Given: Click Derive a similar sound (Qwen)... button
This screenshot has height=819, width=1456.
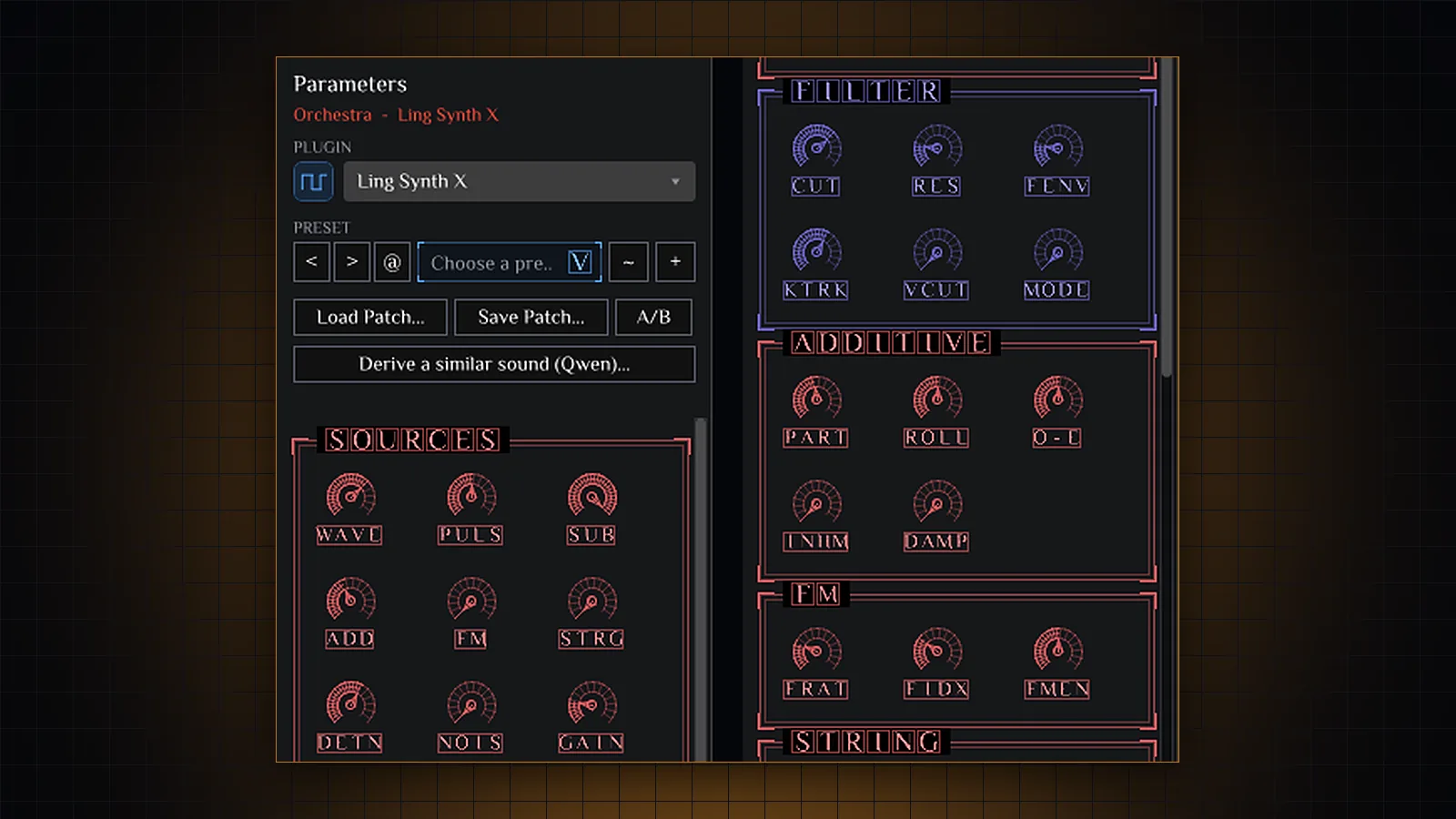Looking at the screenshot, I should tap(494, 364).
